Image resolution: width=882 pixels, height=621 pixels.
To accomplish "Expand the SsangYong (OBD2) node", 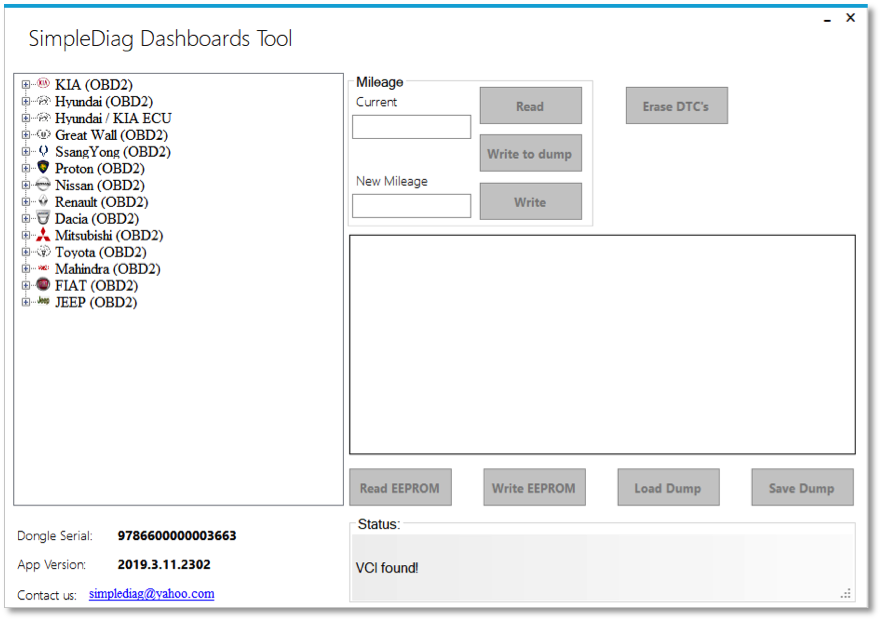I will click(26, 151).
